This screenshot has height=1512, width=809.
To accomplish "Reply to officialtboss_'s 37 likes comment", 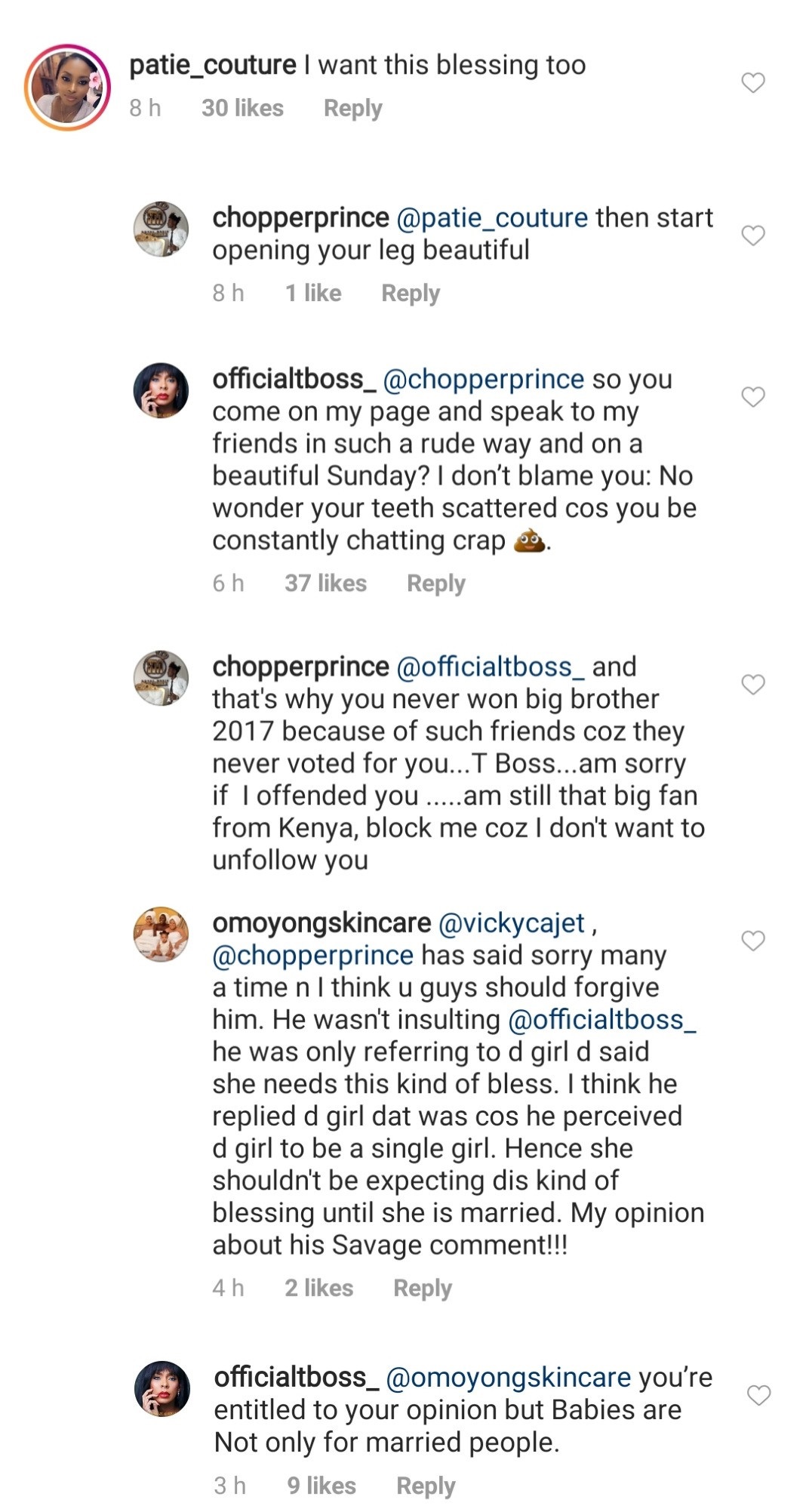I will point(435,584).
